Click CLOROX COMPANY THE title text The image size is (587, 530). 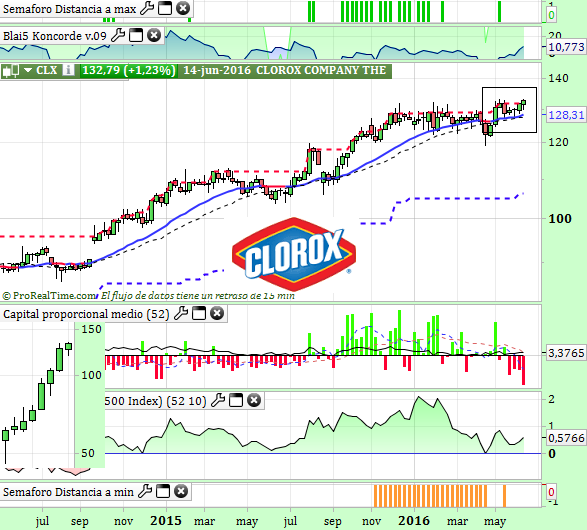pyautogui.click(x=321, y=70)
